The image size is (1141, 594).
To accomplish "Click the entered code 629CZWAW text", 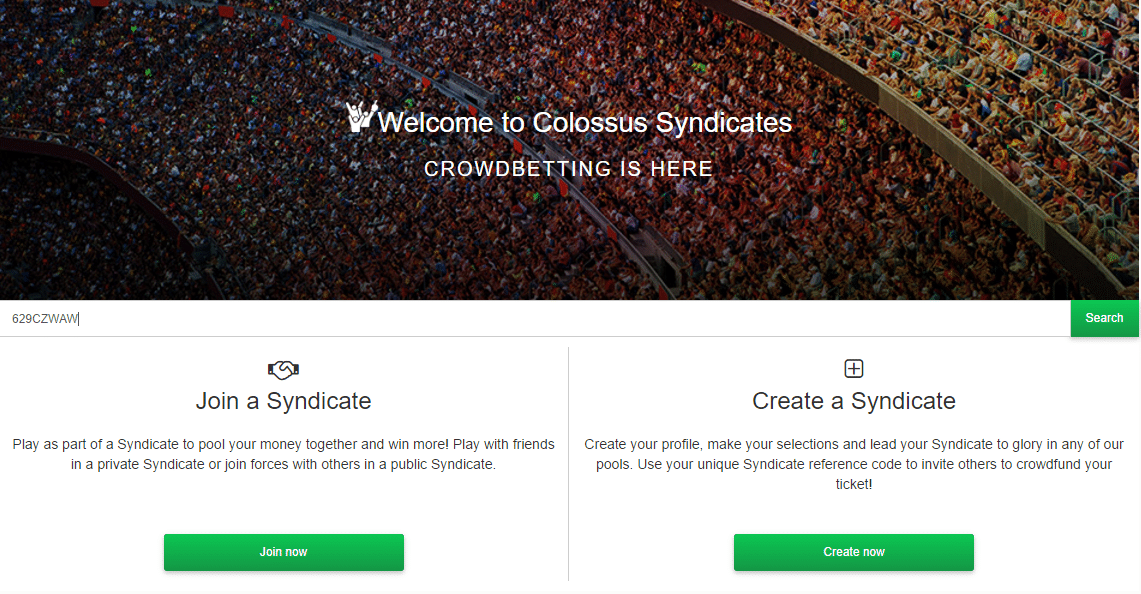I will pyautogui.click(x=45, y=319).
